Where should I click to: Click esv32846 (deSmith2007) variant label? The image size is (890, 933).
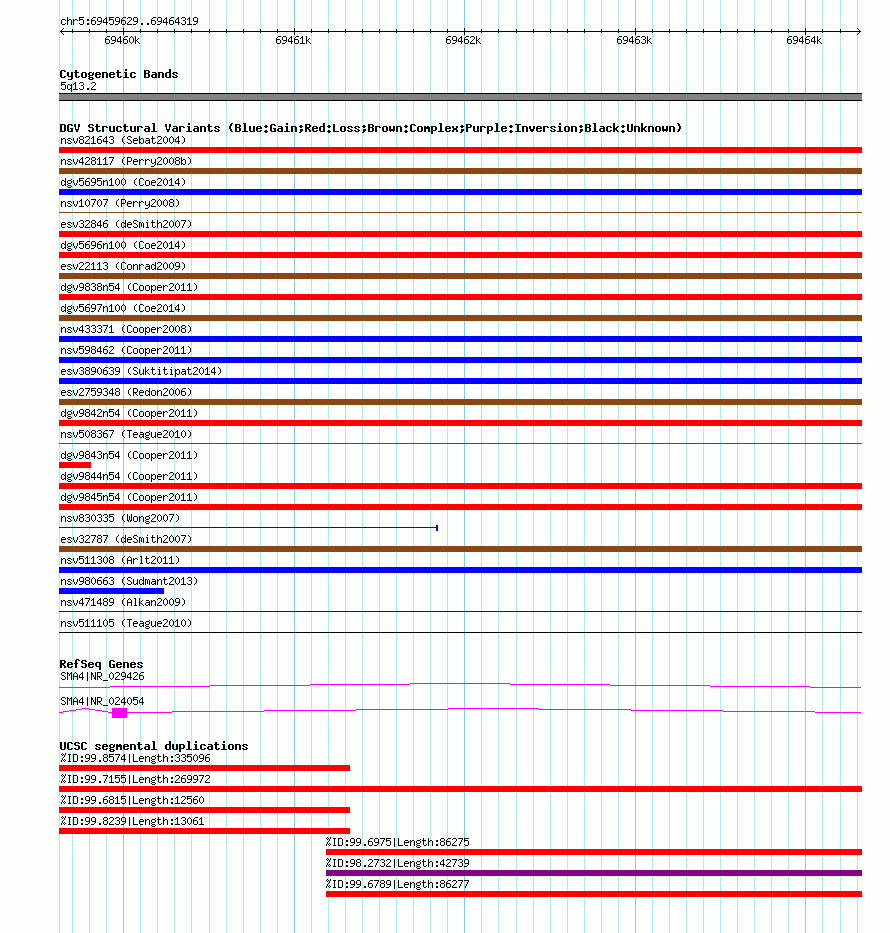click(126, 224)
